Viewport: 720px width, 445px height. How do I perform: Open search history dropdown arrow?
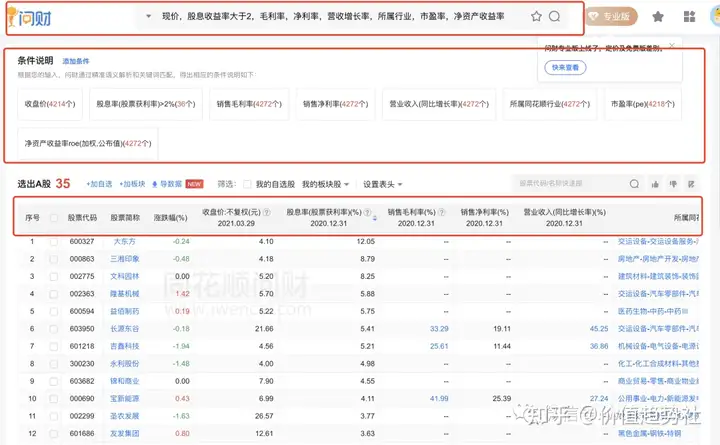point(148,17)
